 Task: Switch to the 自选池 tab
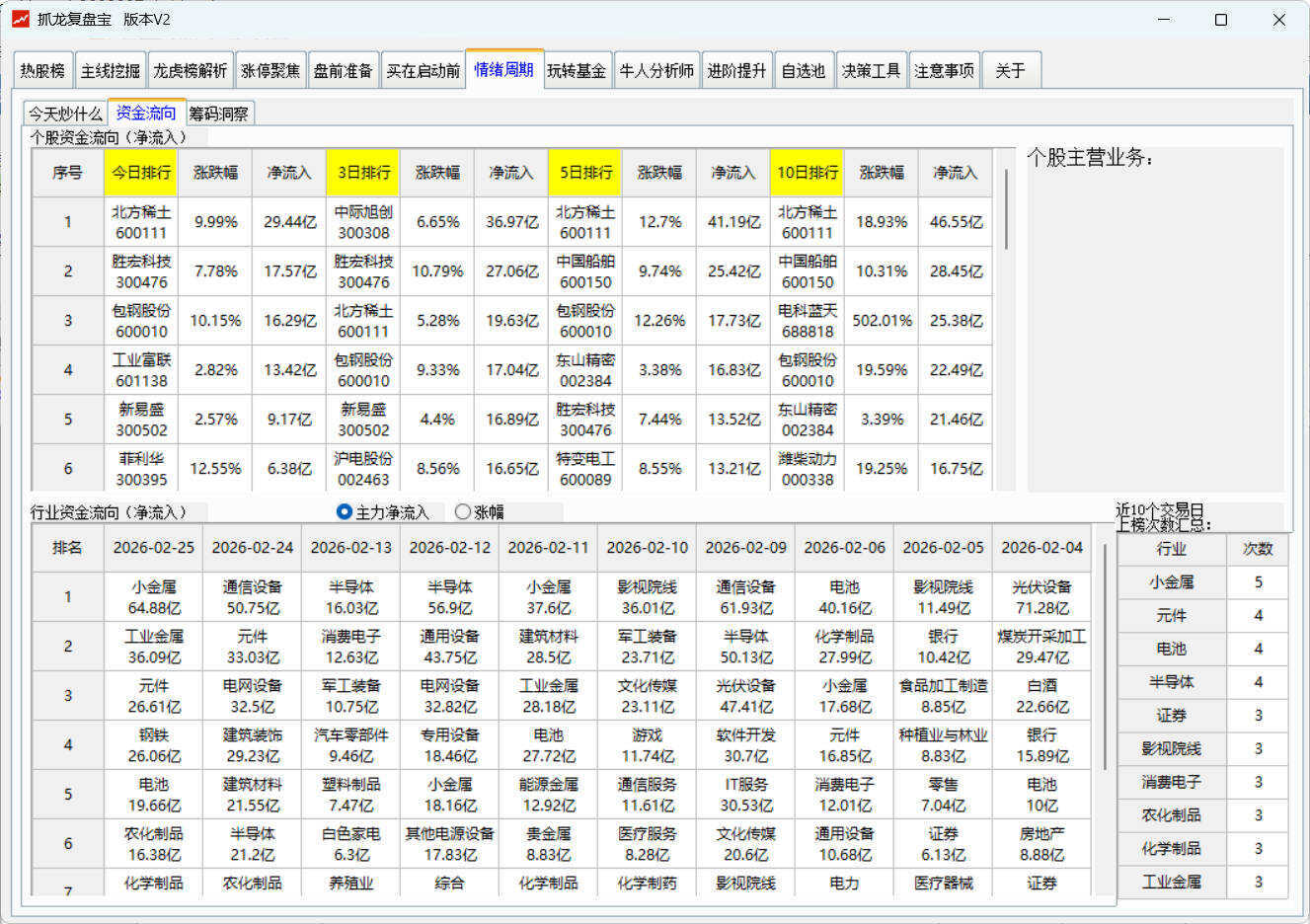(x=805, y=69)
